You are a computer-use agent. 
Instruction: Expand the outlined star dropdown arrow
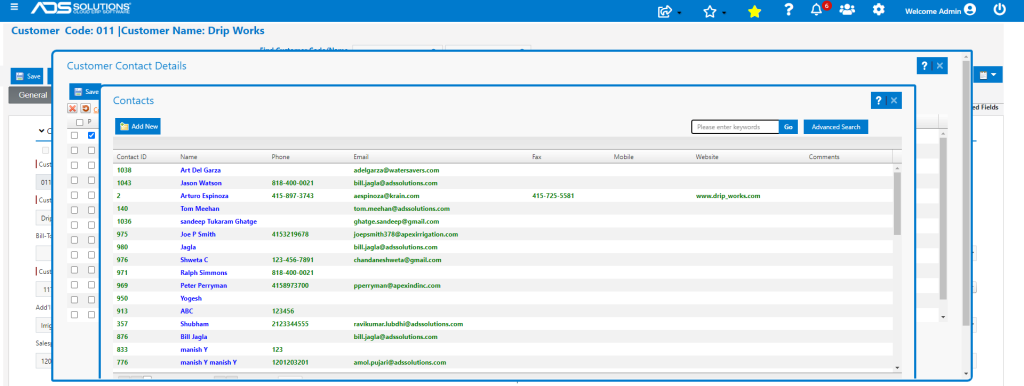pos(724,12)
